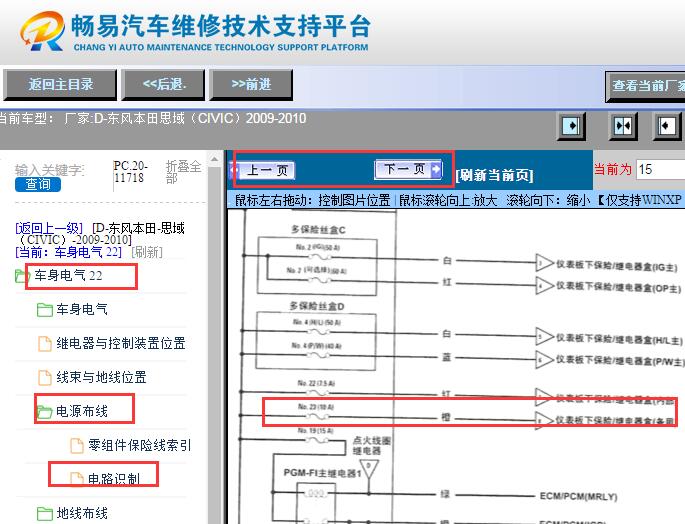Click folder icon beside 车身电气 22
The width and height of the screenshot is (685, 524).
pyautogui.click(x=22, y=276)
